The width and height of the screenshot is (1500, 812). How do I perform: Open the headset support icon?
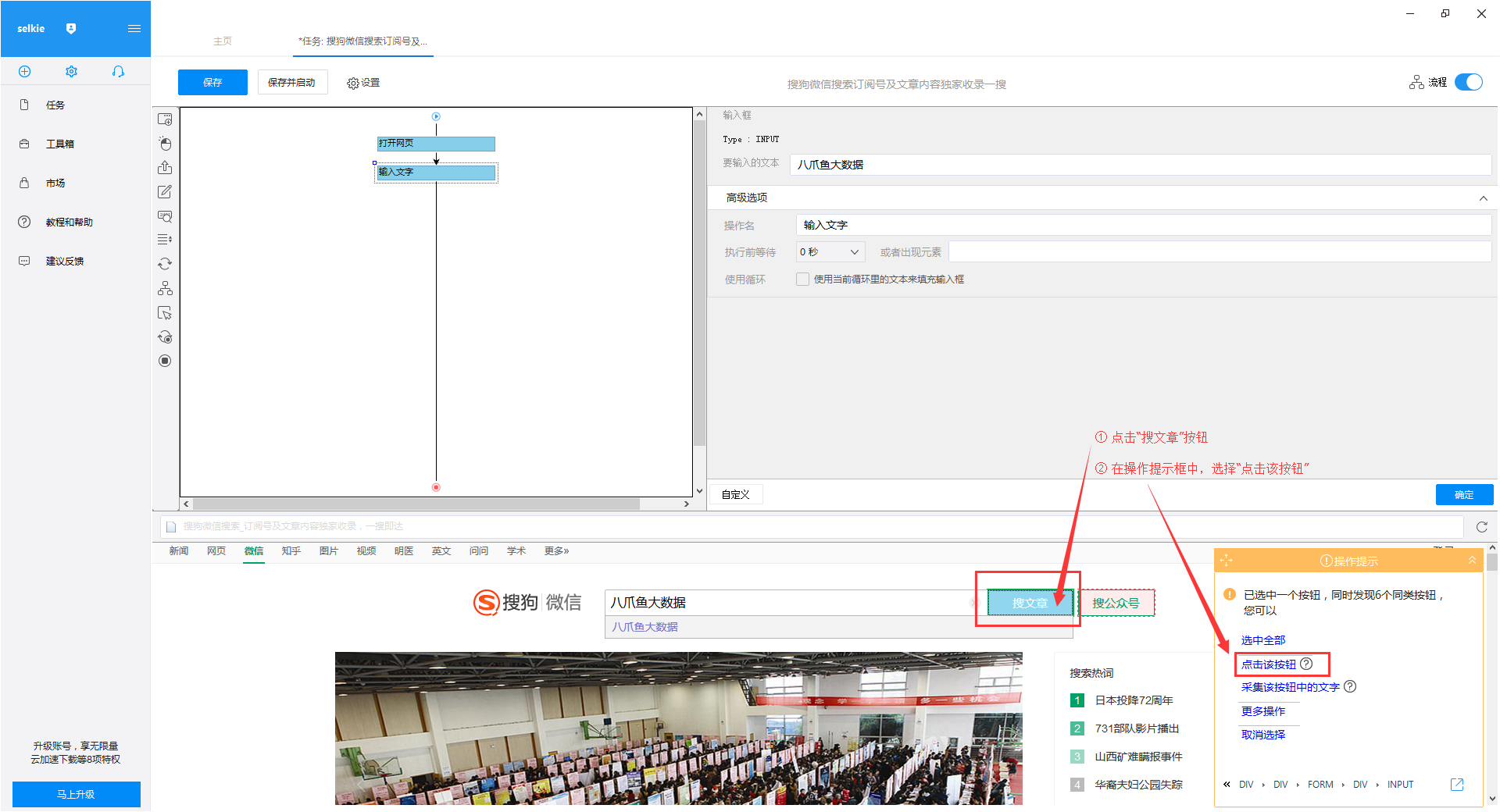pos(118,72)
